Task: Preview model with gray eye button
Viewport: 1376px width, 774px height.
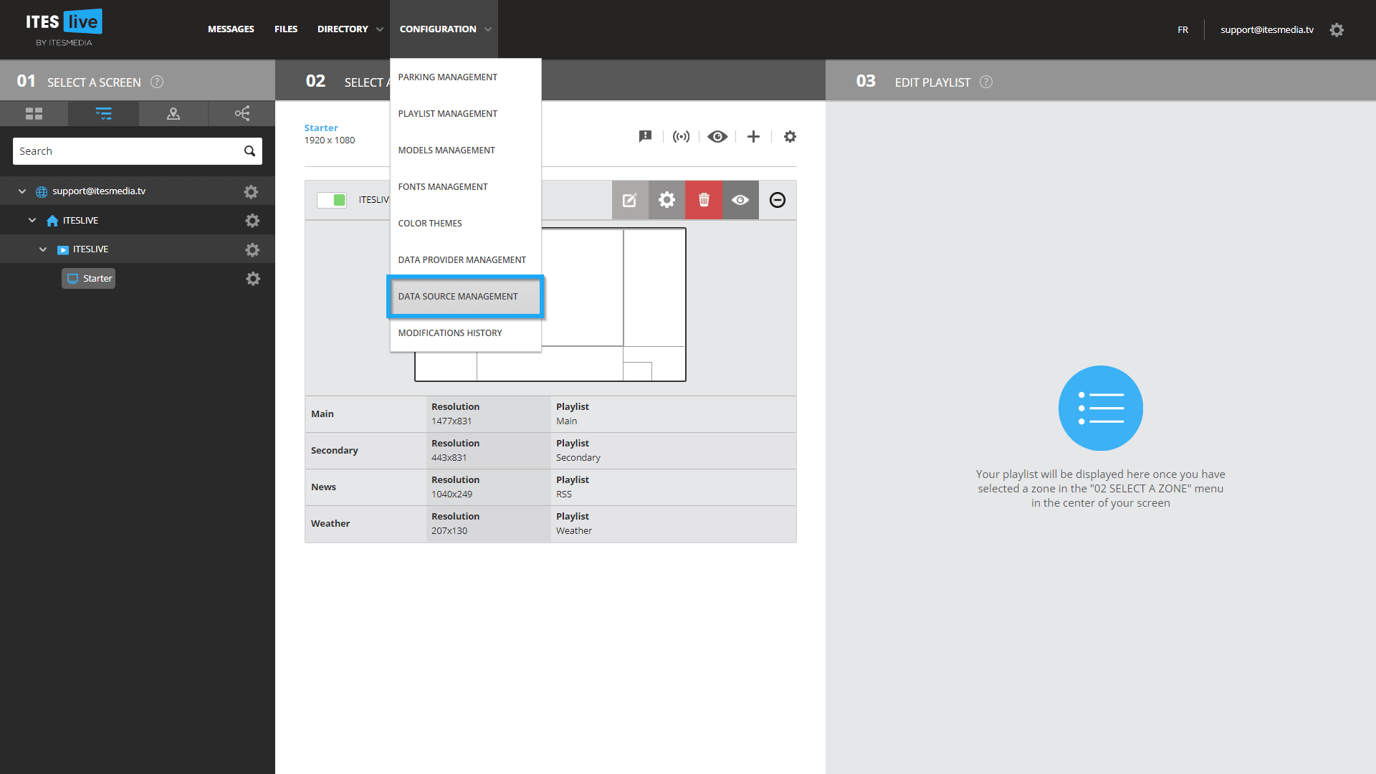Action: coord(740,200)
